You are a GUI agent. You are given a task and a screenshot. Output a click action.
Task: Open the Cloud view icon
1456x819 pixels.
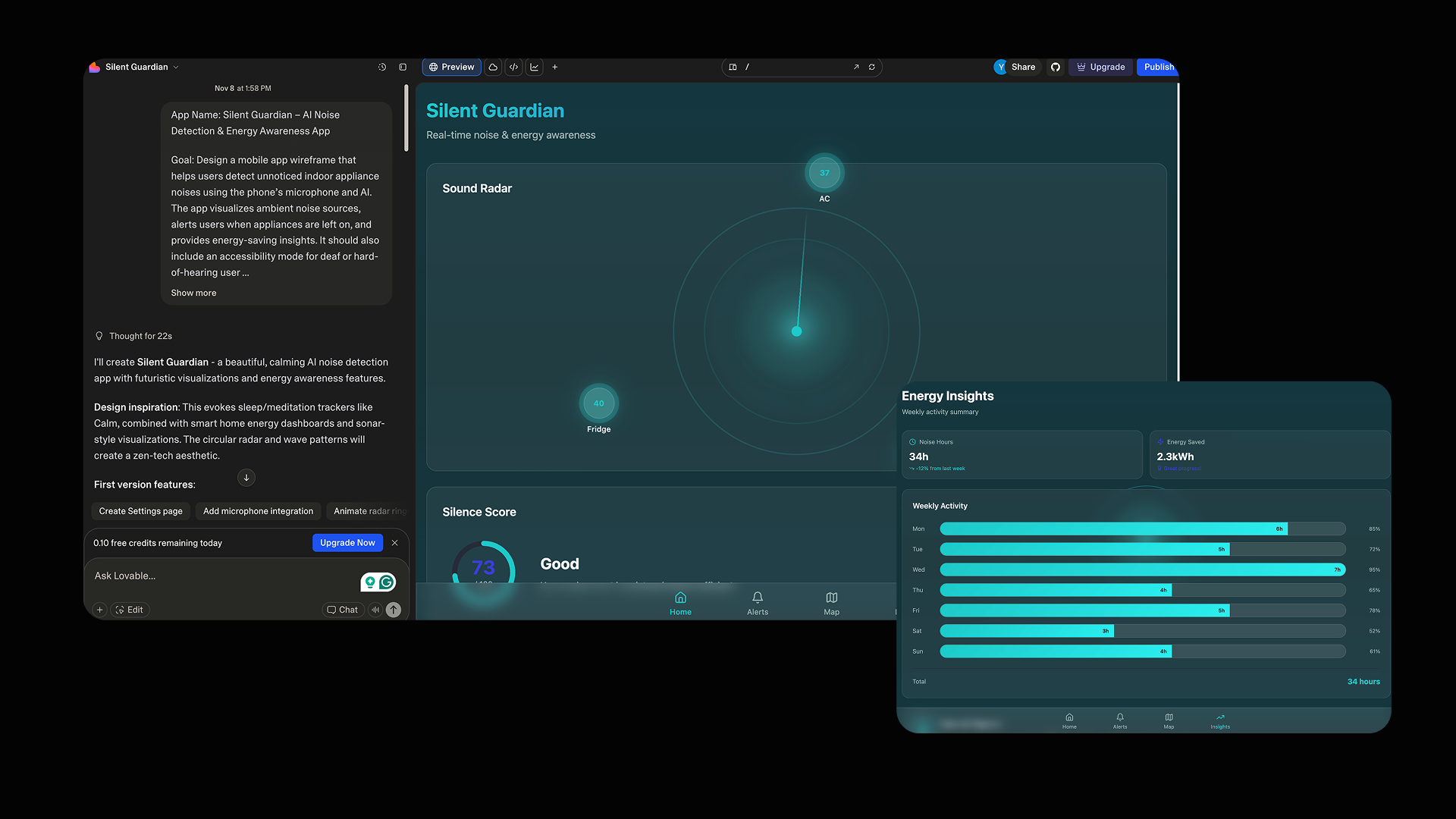pos(493,67)
